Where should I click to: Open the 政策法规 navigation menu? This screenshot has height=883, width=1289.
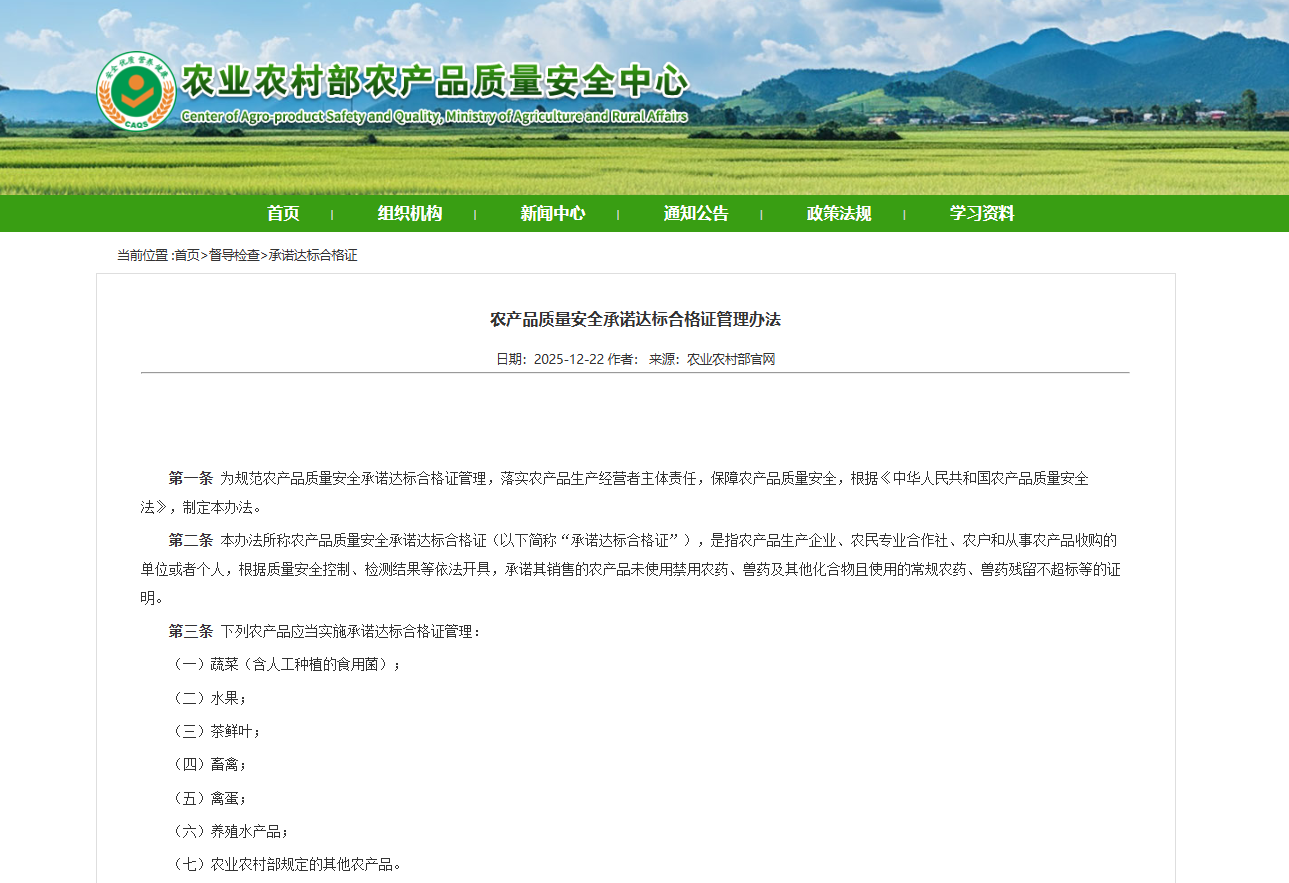[838, 213]
